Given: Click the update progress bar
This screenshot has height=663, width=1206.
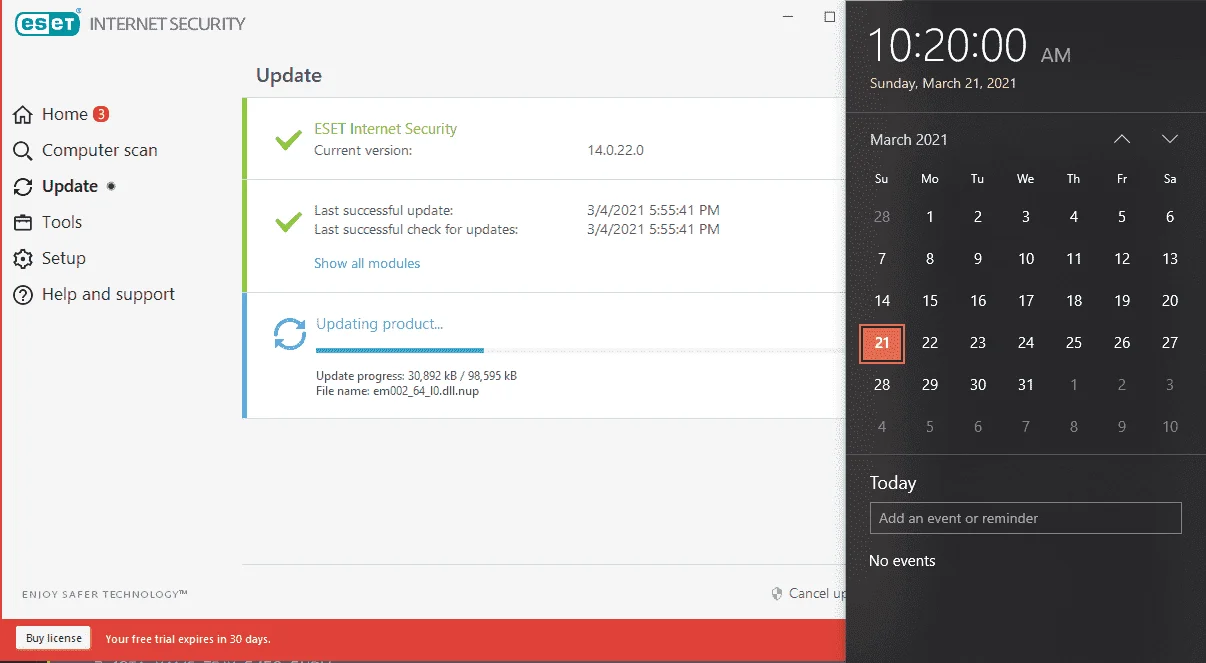Looking at the screenshot, I should pos(580,350).
